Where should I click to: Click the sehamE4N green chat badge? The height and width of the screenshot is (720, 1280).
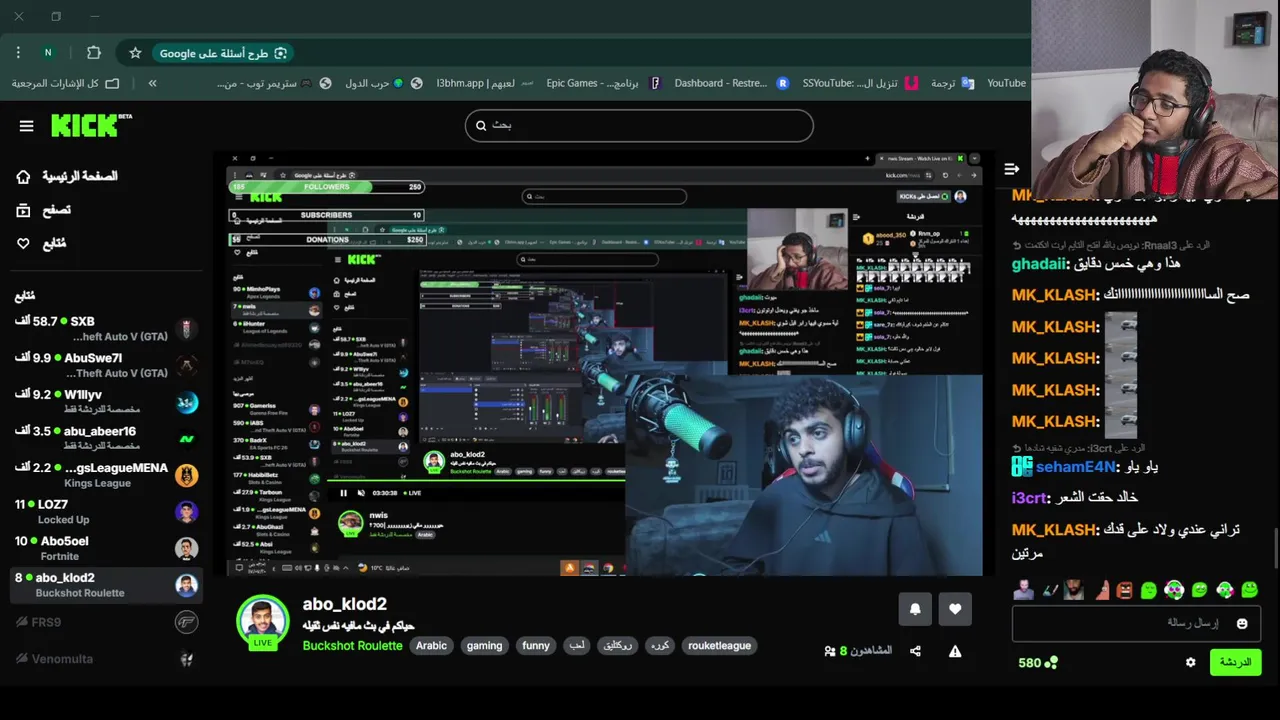click(x=1021, y=467)
